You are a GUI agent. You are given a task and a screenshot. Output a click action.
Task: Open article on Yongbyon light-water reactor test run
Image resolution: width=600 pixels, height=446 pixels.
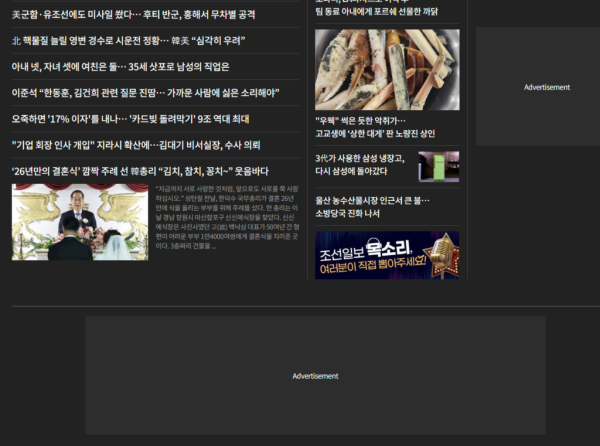(128, 41)
